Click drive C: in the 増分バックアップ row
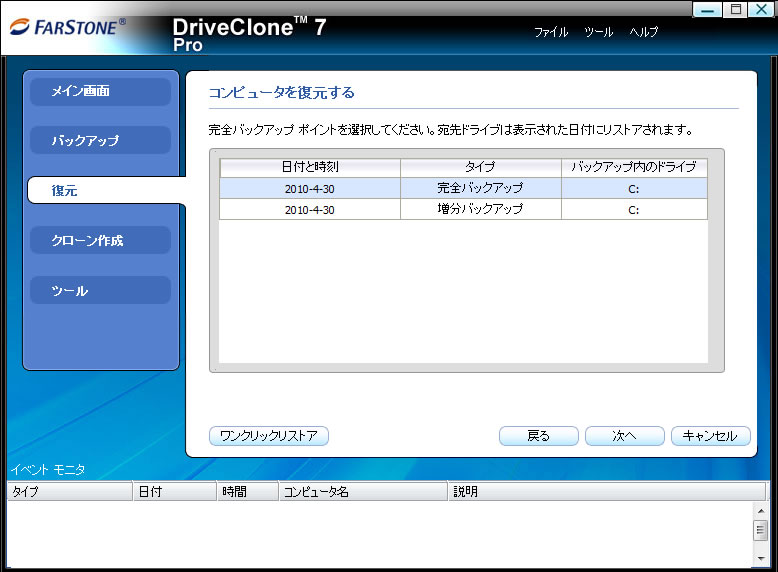The height and width of the screenshot is (572, 778). [634, 210]
